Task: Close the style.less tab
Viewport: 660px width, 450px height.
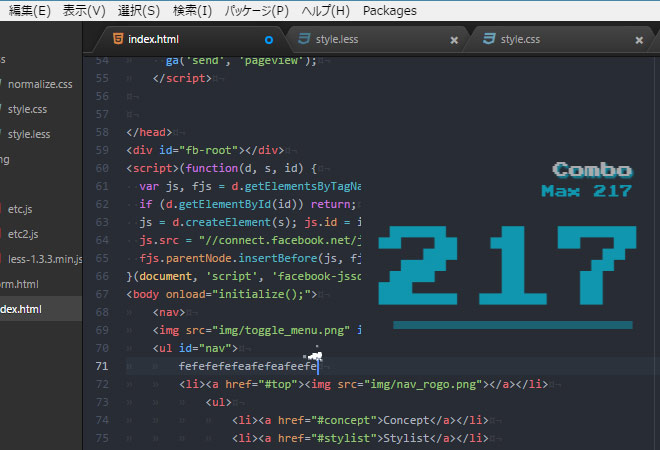Action: (x=454, y=40)
